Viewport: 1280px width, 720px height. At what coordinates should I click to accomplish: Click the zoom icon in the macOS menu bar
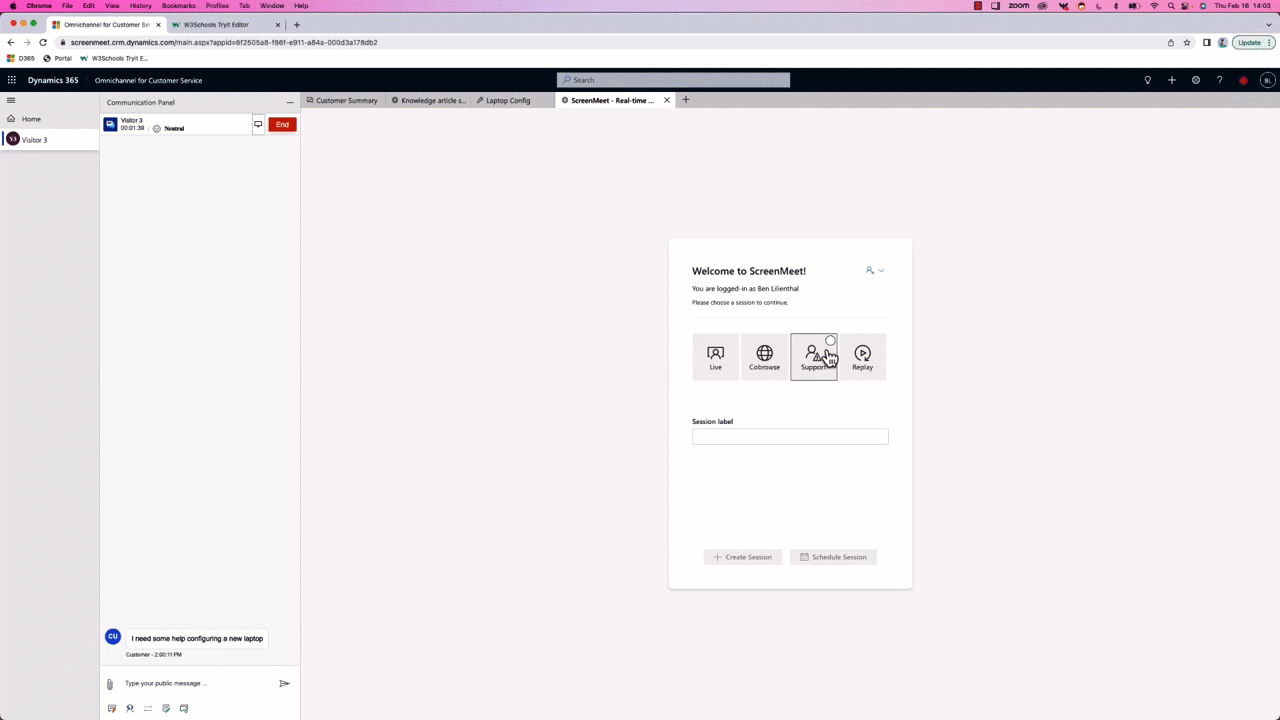pos(1019,5)
